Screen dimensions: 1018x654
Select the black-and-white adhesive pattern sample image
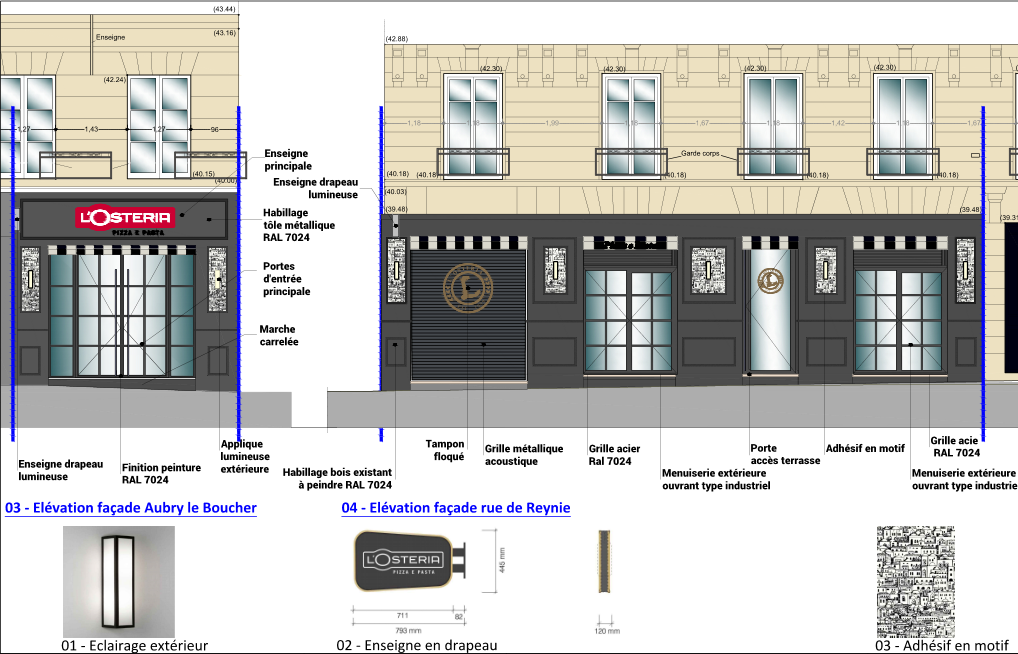coord(916,581)
